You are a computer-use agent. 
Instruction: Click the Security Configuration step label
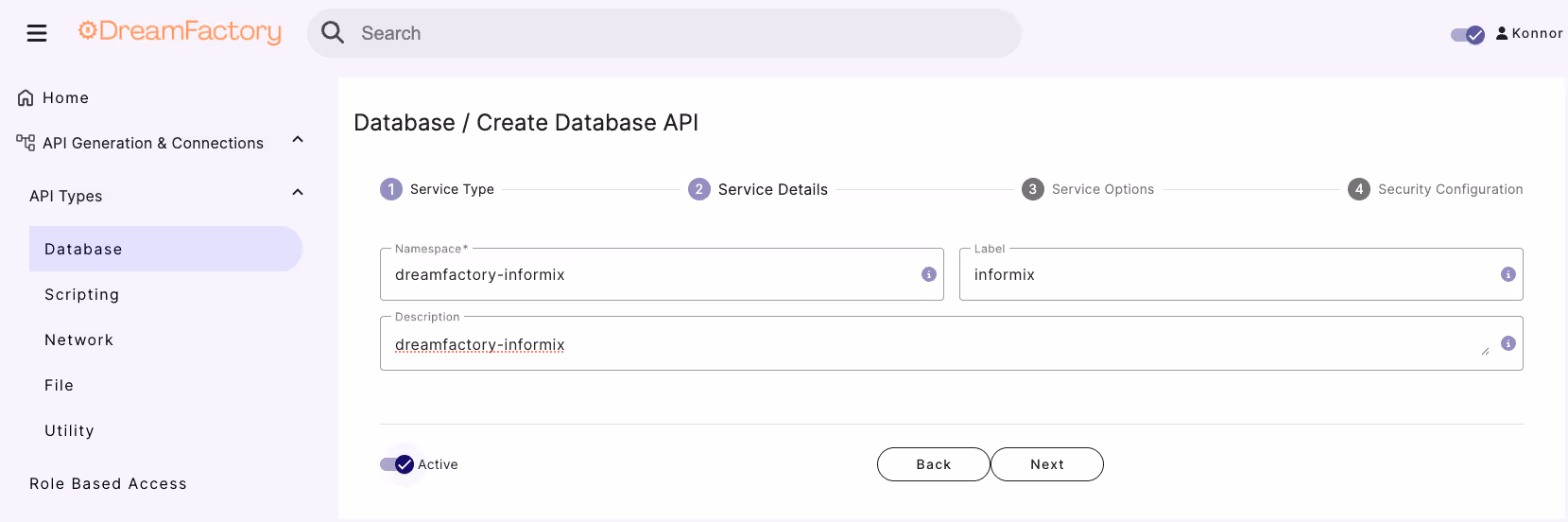click(1451, 189)
